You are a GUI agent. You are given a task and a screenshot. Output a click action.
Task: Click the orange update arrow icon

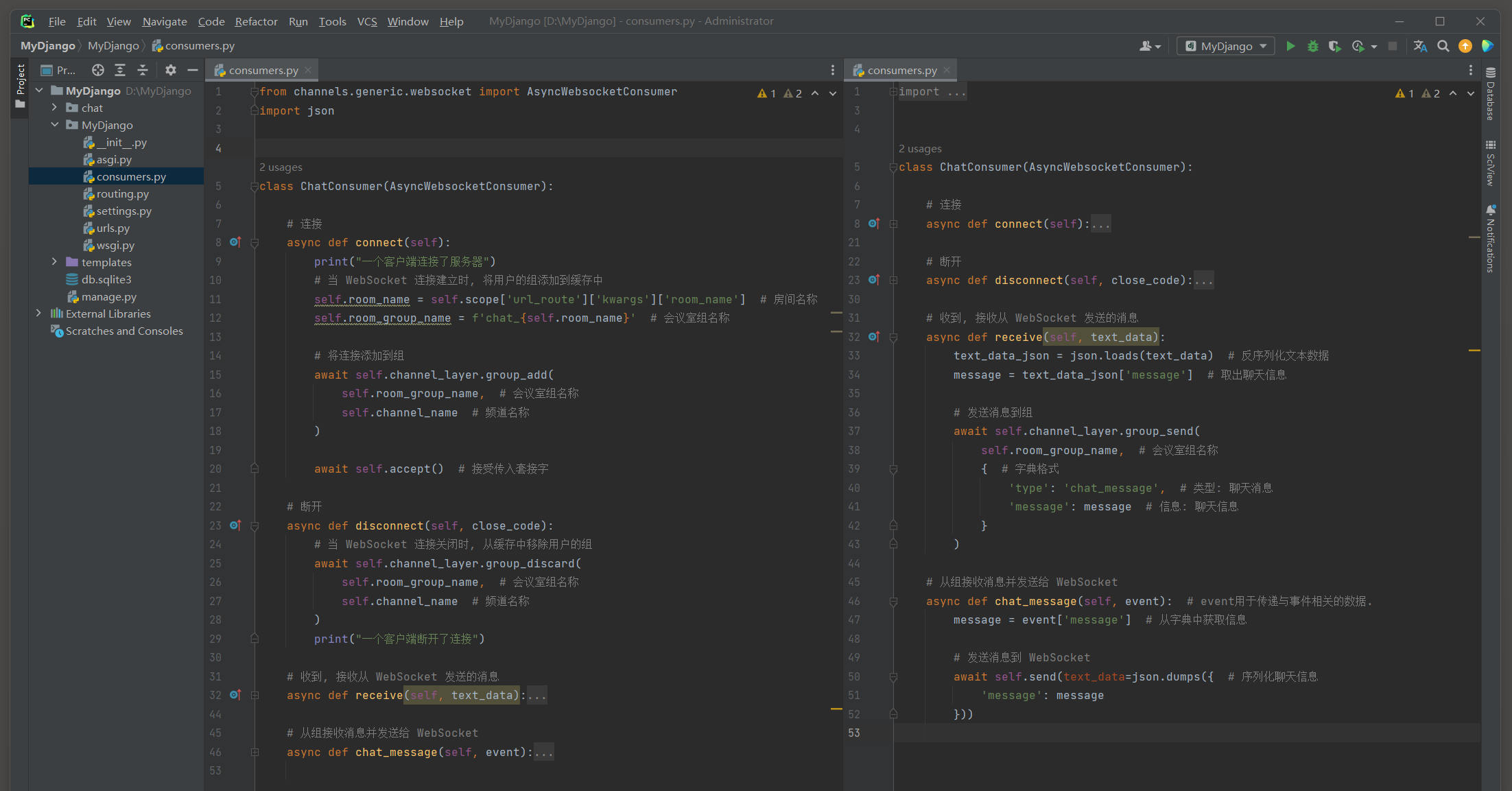pyautogui.click(x=1465, y=46)
